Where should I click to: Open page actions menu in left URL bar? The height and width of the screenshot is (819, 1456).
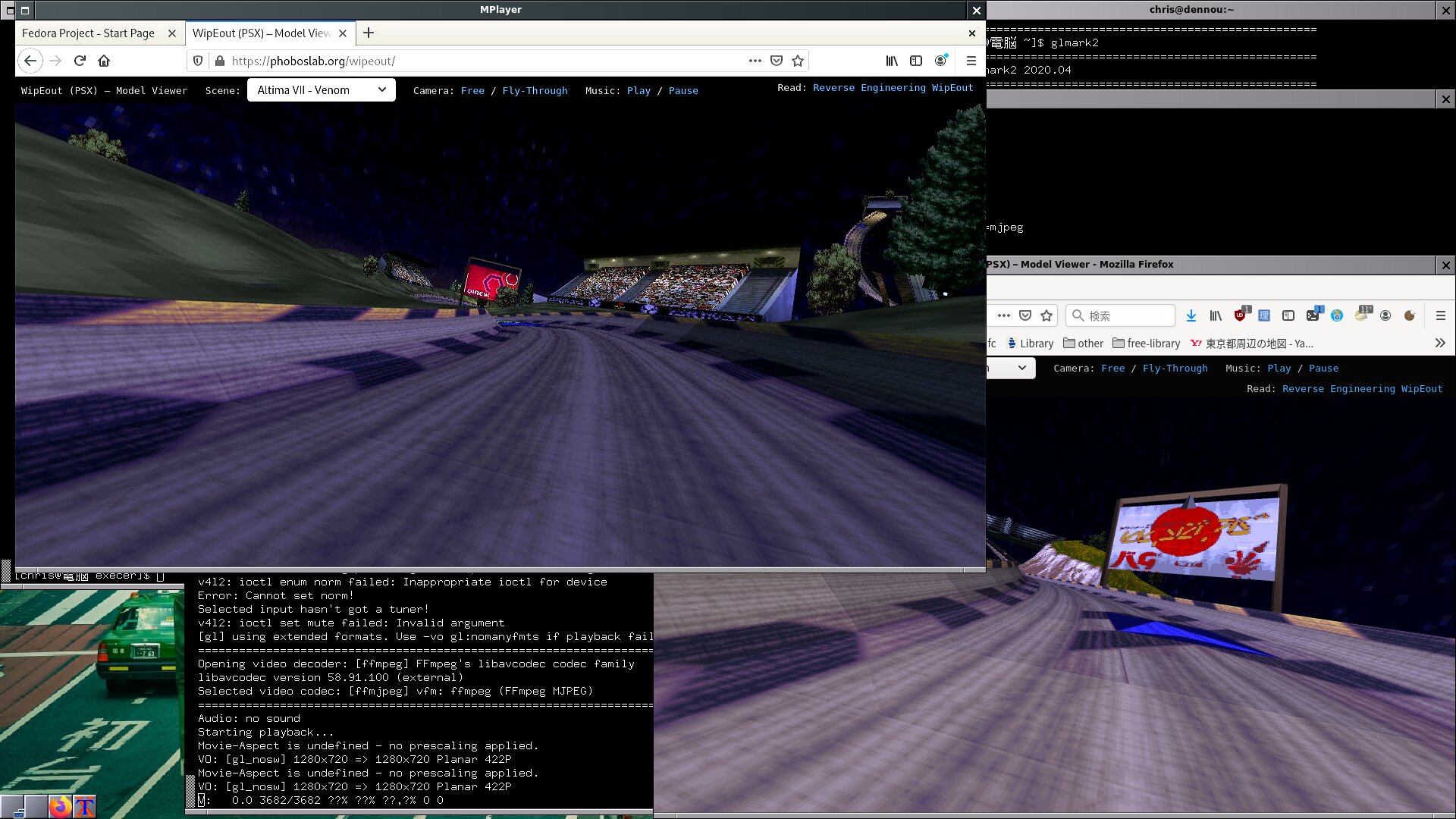point(755,61)
